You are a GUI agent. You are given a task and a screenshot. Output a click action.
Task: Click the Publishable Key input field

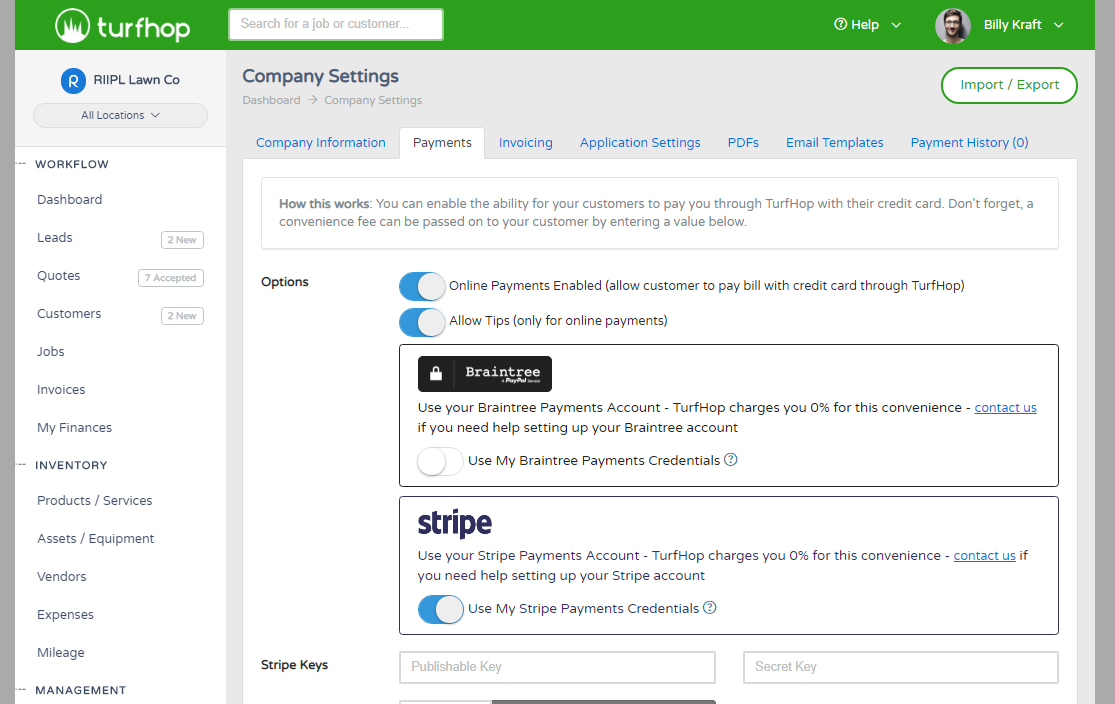coord(557,667)
